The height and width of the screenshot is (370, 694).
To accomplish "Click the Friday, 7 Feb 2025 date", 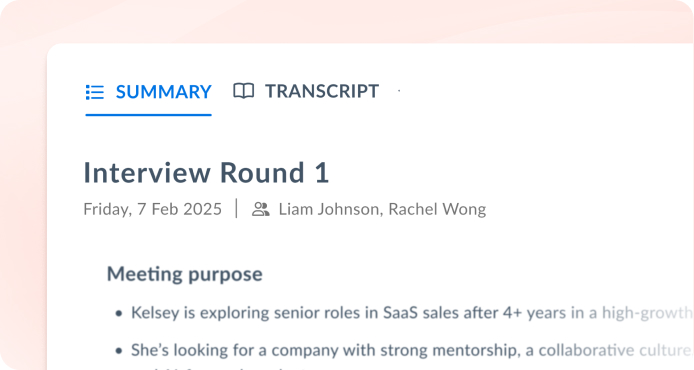I will pos(152,209).
